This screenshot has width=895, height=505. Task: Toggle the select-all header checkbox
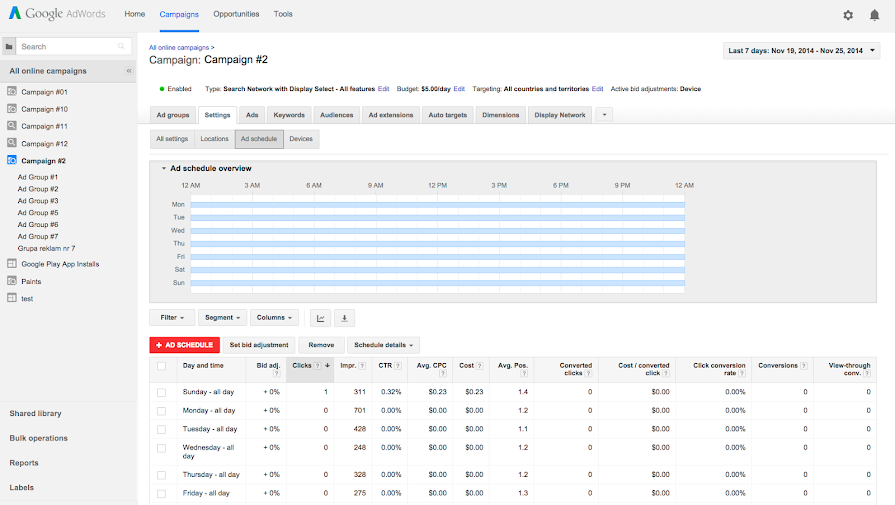162,366
